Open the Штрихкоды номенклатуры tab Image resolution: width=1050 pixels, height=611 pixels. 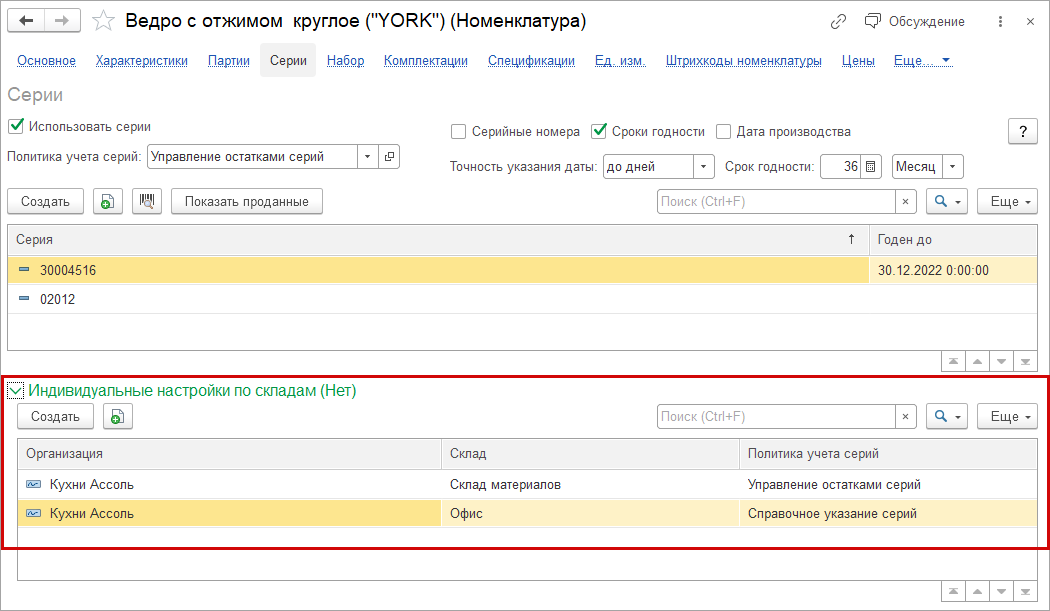pyautogui.click(x=743, y=61)
